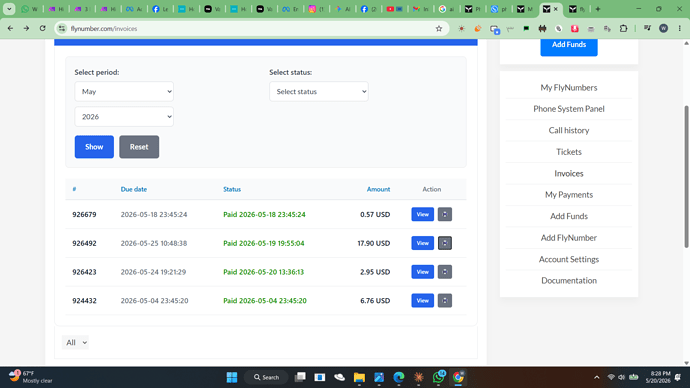The width and height of the screenshot is (690, 388).
Task: Sort by Amount column header
Action: coord(378,189)
